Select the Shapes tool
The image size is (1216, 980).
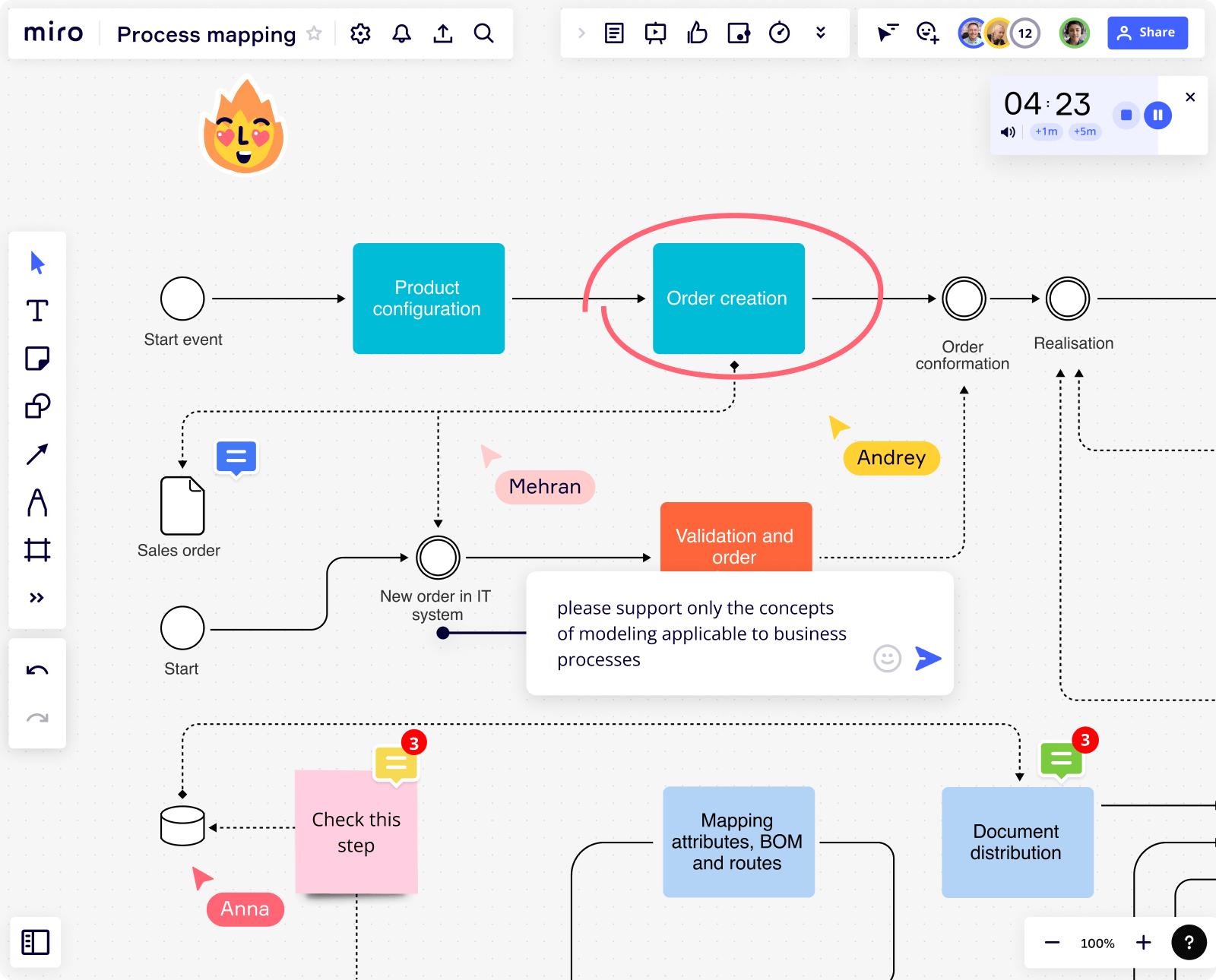[x=37, y=406]
